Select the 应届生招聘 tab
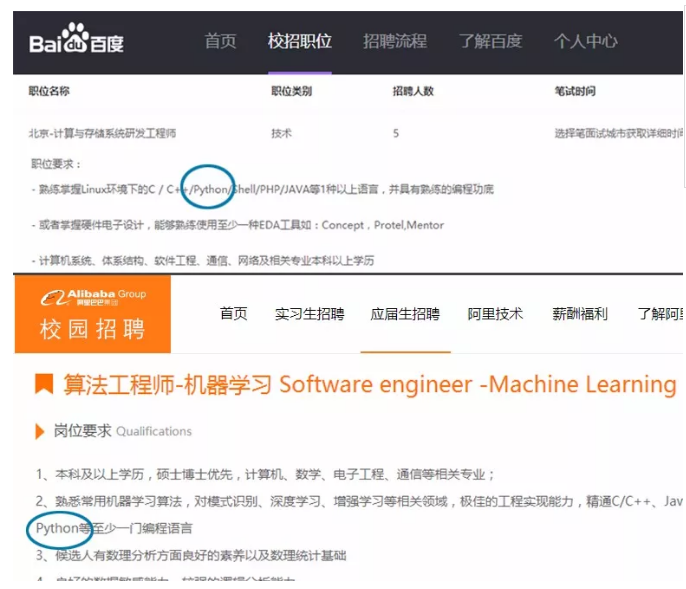 point(405,314)
